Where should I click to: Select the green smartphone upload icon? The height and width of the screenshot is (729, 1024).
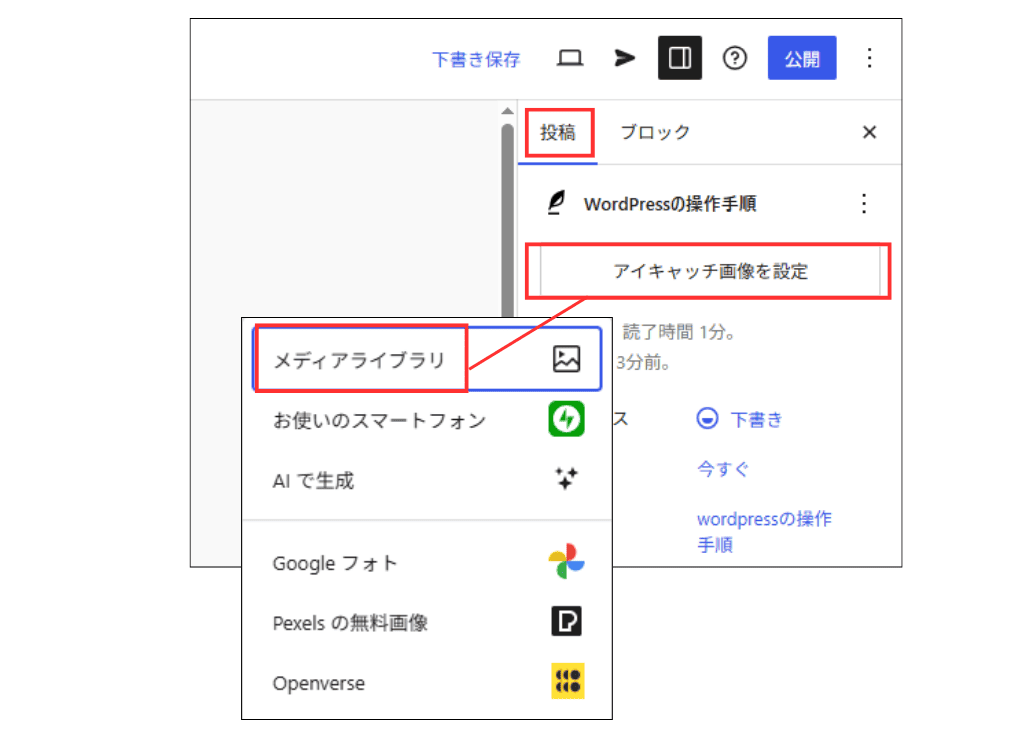coord(566,420)
